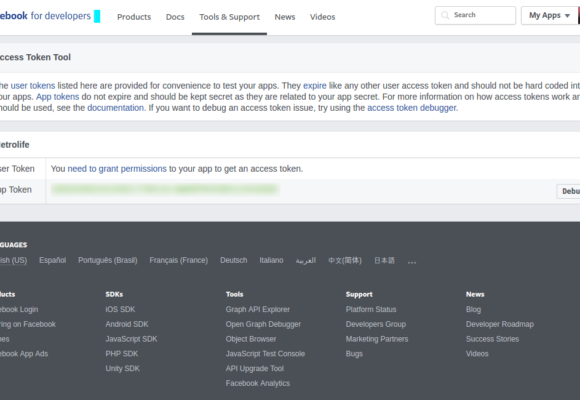Open the My Apps dropdown
Image resolution: width=580 pixels, height=400 pixels.
coord(549,16)
